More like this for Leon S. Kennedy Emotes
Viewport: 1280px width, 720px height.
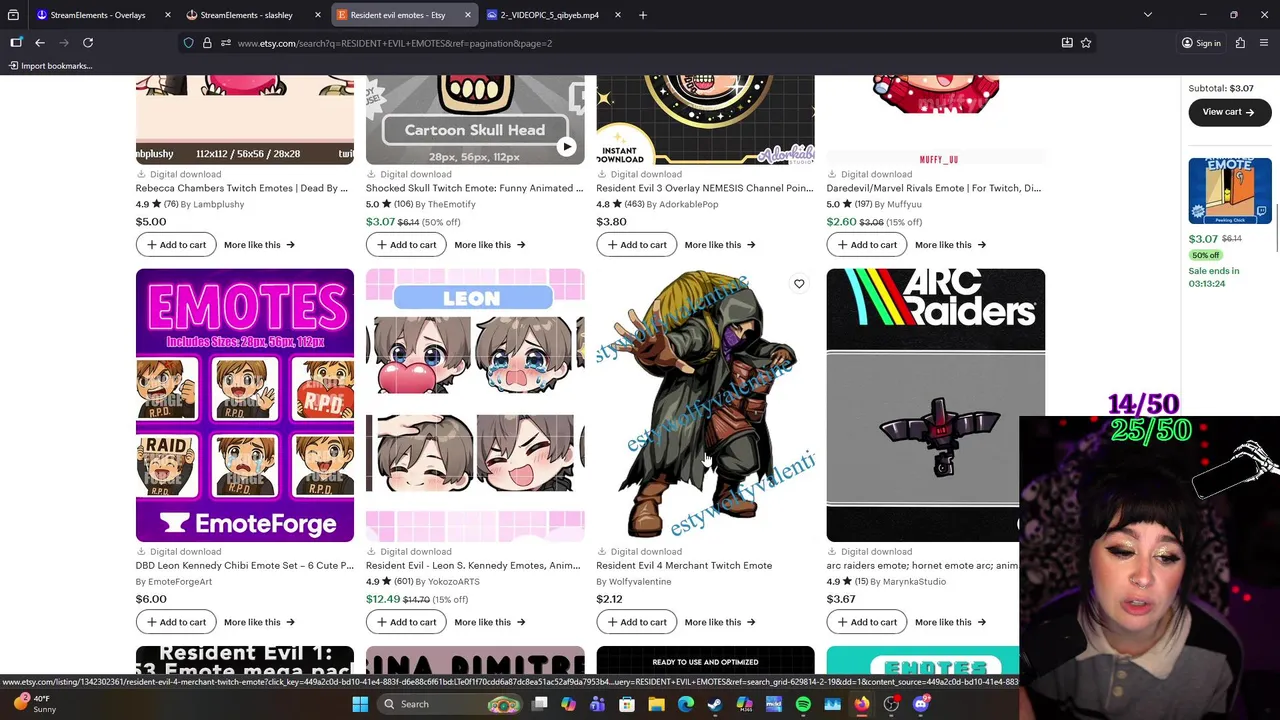pos(489,622)
